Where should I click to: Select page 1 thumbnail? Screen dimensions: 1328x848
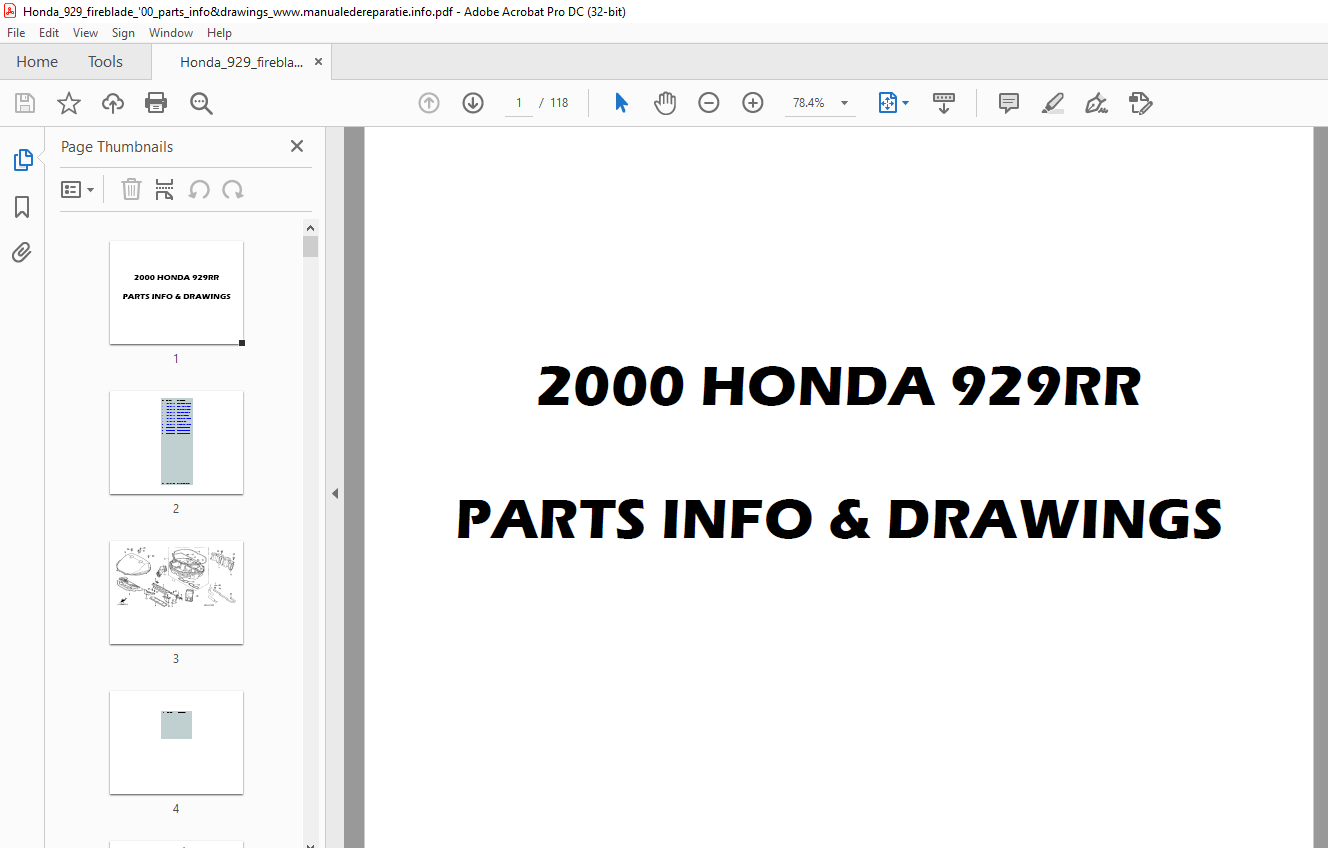176,292
